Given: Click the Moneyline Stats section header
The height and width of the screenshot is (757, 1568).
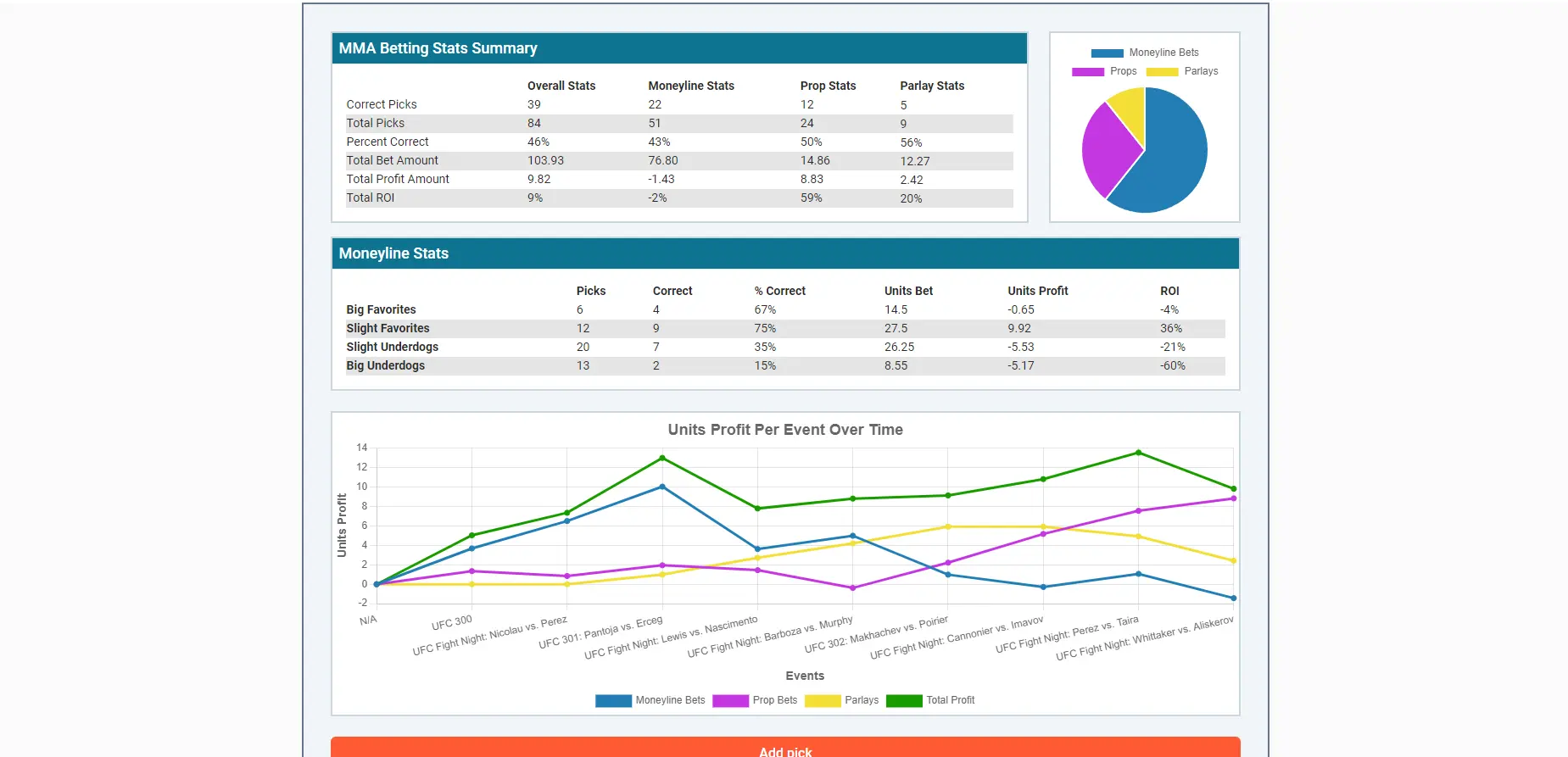Looking at the screenshot, I should 393,253.
